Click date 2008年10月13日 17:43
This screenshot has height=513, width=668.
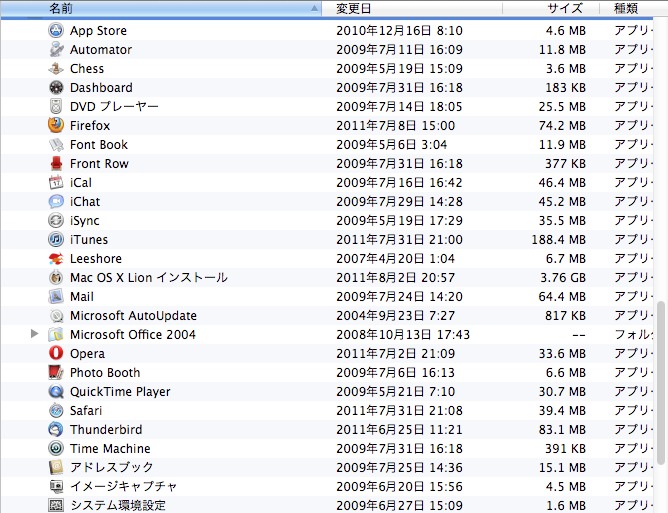pos(403,334)
